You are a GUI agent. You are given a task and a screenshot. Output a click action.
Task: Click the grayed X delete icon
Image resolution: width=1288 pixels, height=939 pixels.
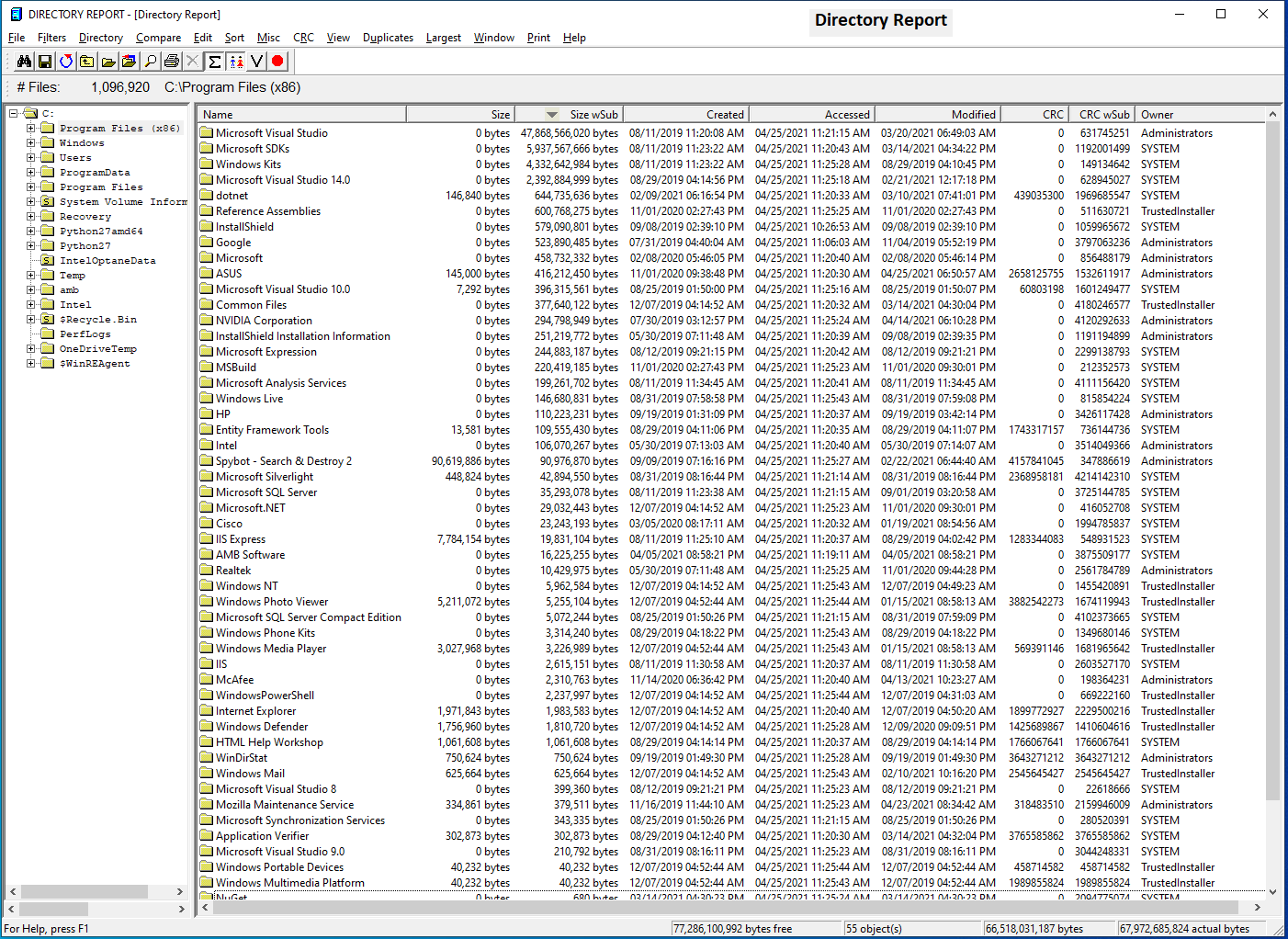click(x=193, y=62)
